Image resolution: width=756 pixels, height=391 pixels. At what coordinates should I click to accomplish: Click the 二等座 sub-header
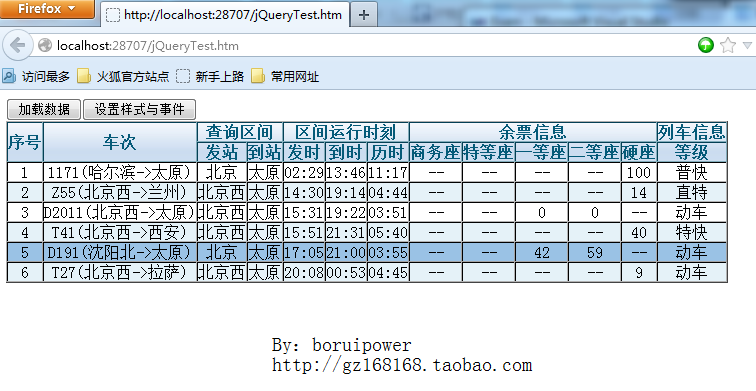(594, 152)
